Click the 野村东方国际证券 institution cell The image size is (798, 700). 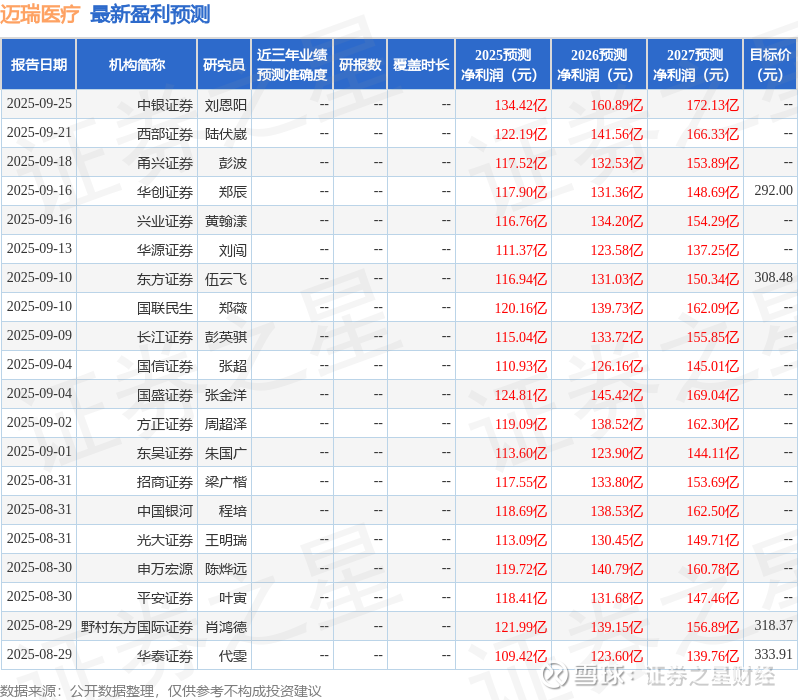pyautogui.click(x=137, y=628)
